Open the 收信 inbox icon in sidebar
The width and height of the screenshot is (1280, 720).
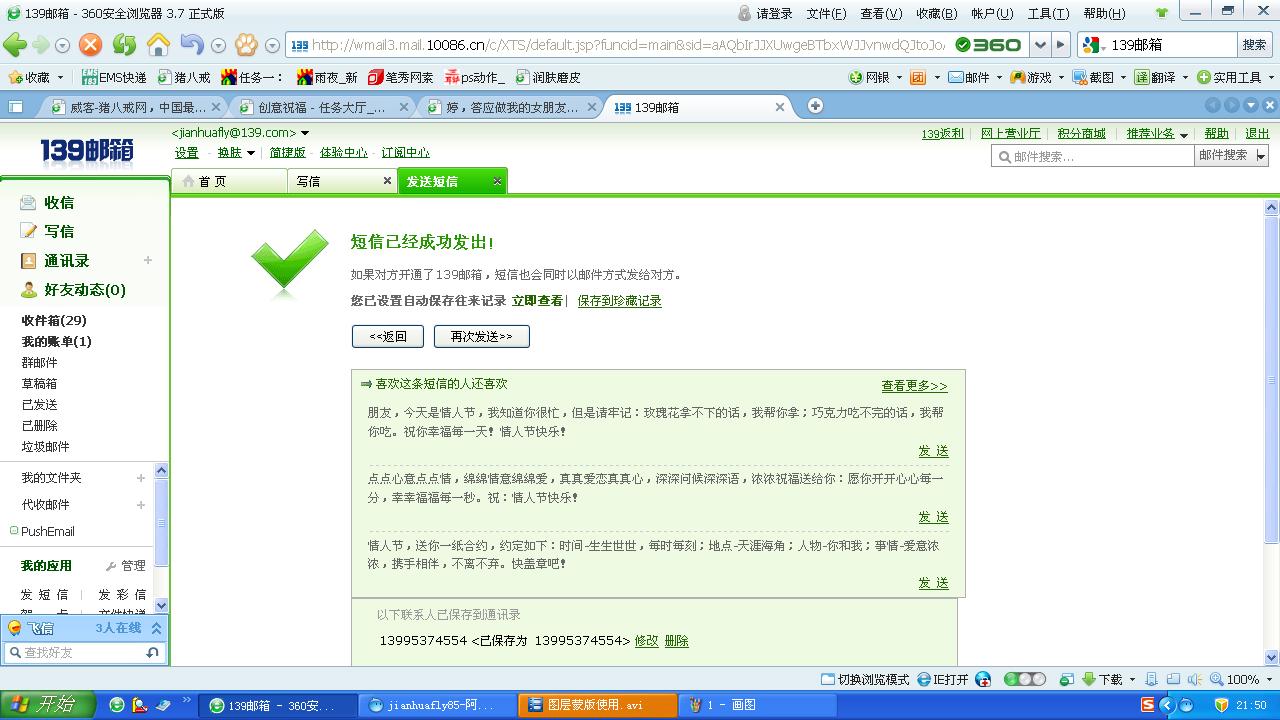coord(28,202)
